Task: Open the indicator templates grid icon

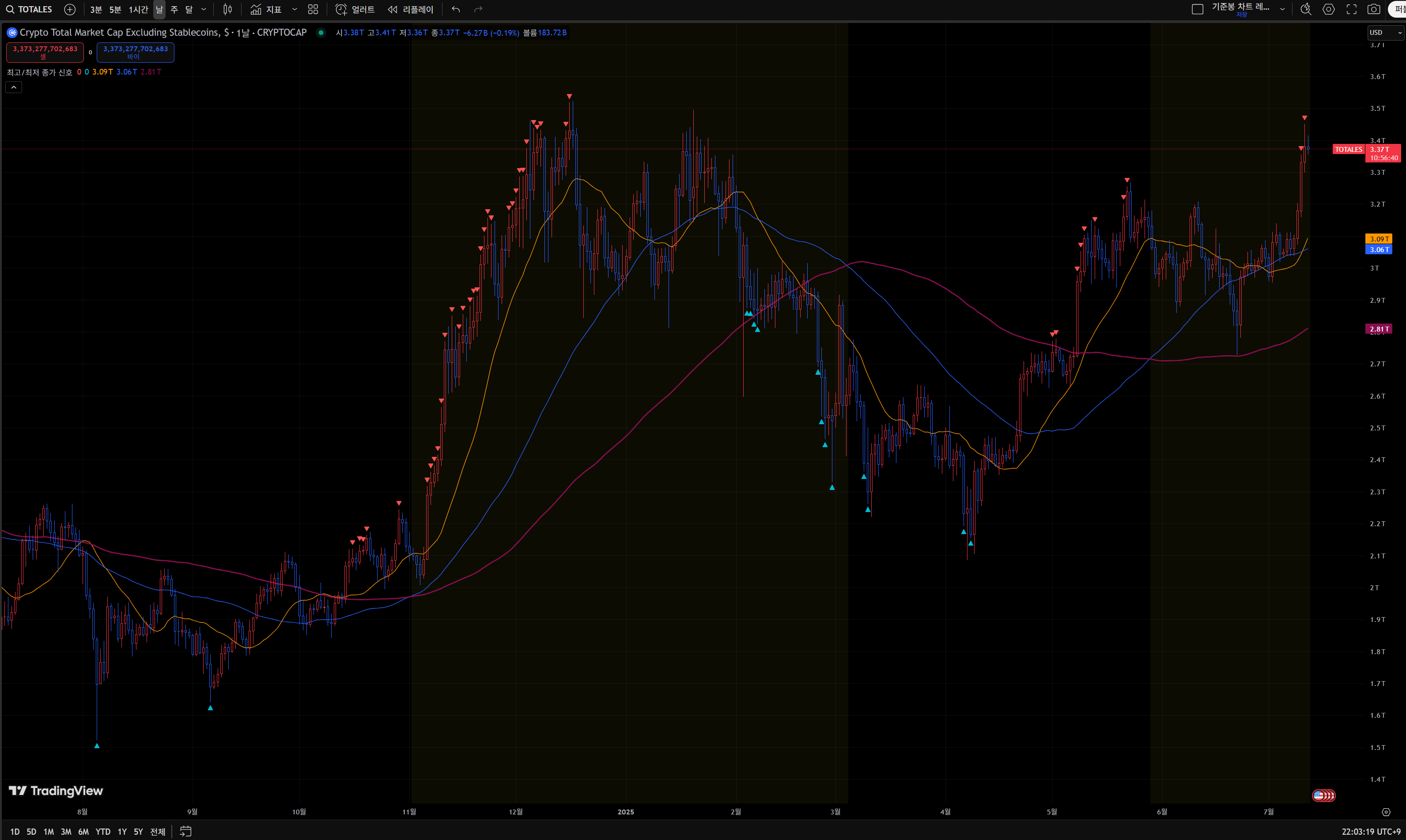Action: click(x=313, y=9)
